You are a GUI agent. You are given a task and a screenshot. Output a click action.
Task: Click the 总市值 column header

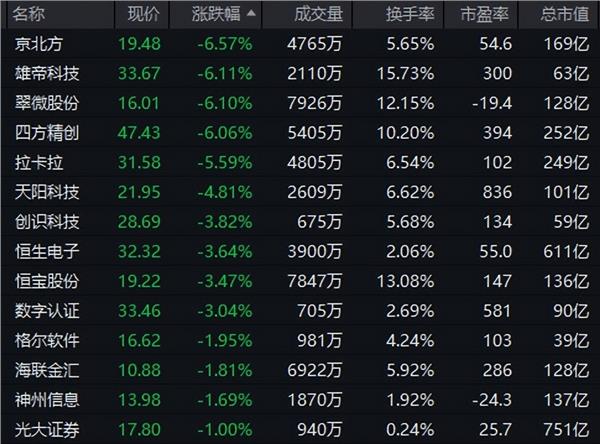point(565,14)
